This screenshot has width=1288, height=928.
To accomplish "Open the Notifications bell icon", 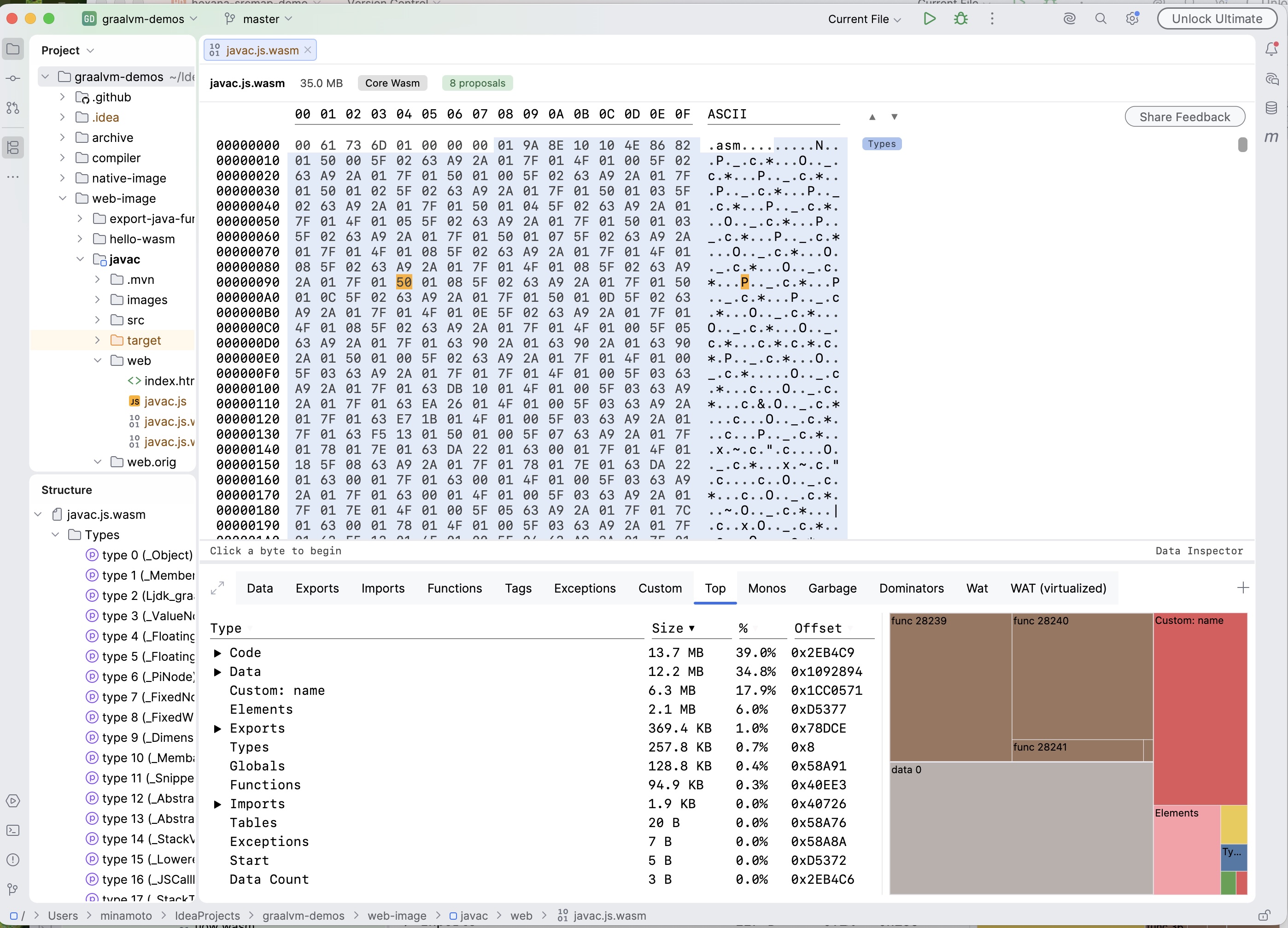I will [1271, 49].
